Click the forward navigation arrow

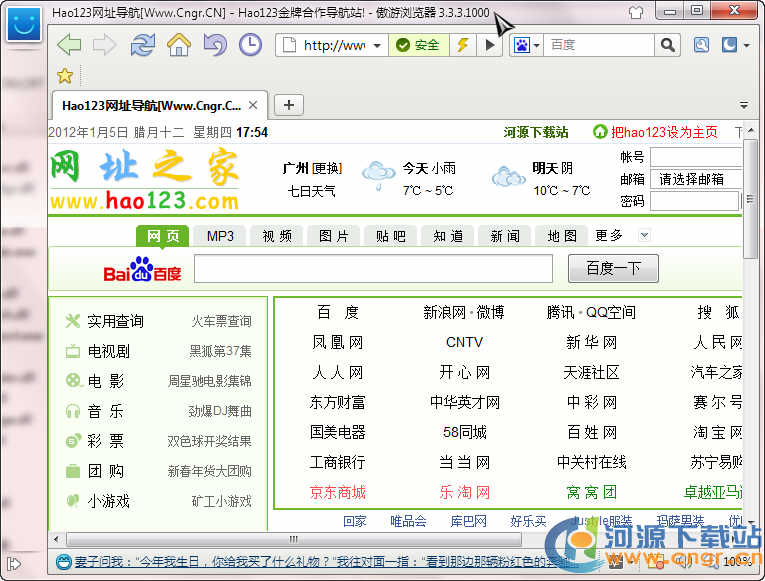point(104,45)
